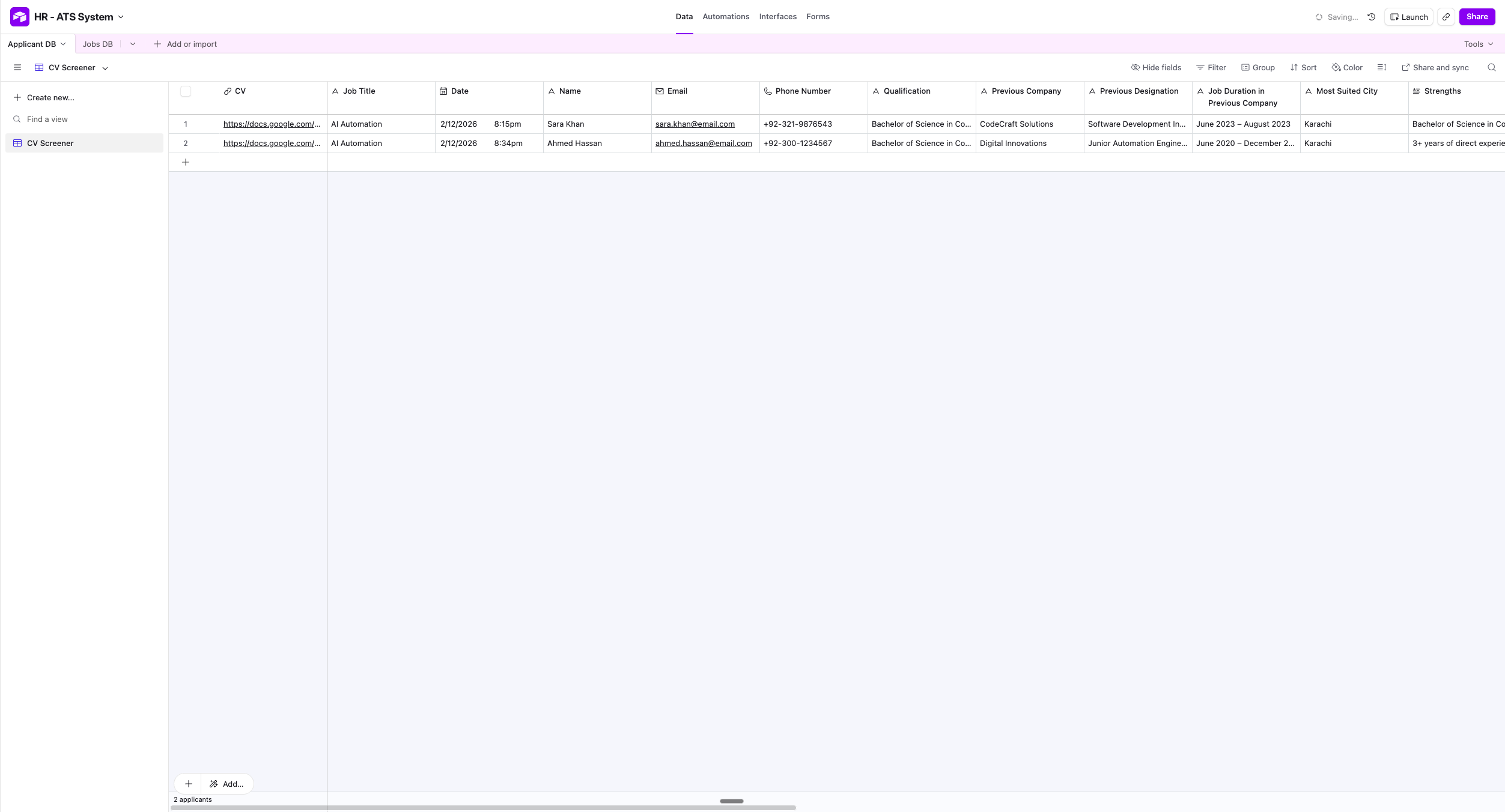Open the Jobs DB table tab
This screenshot has height=812, width=1505.
(x=97, y=44)
